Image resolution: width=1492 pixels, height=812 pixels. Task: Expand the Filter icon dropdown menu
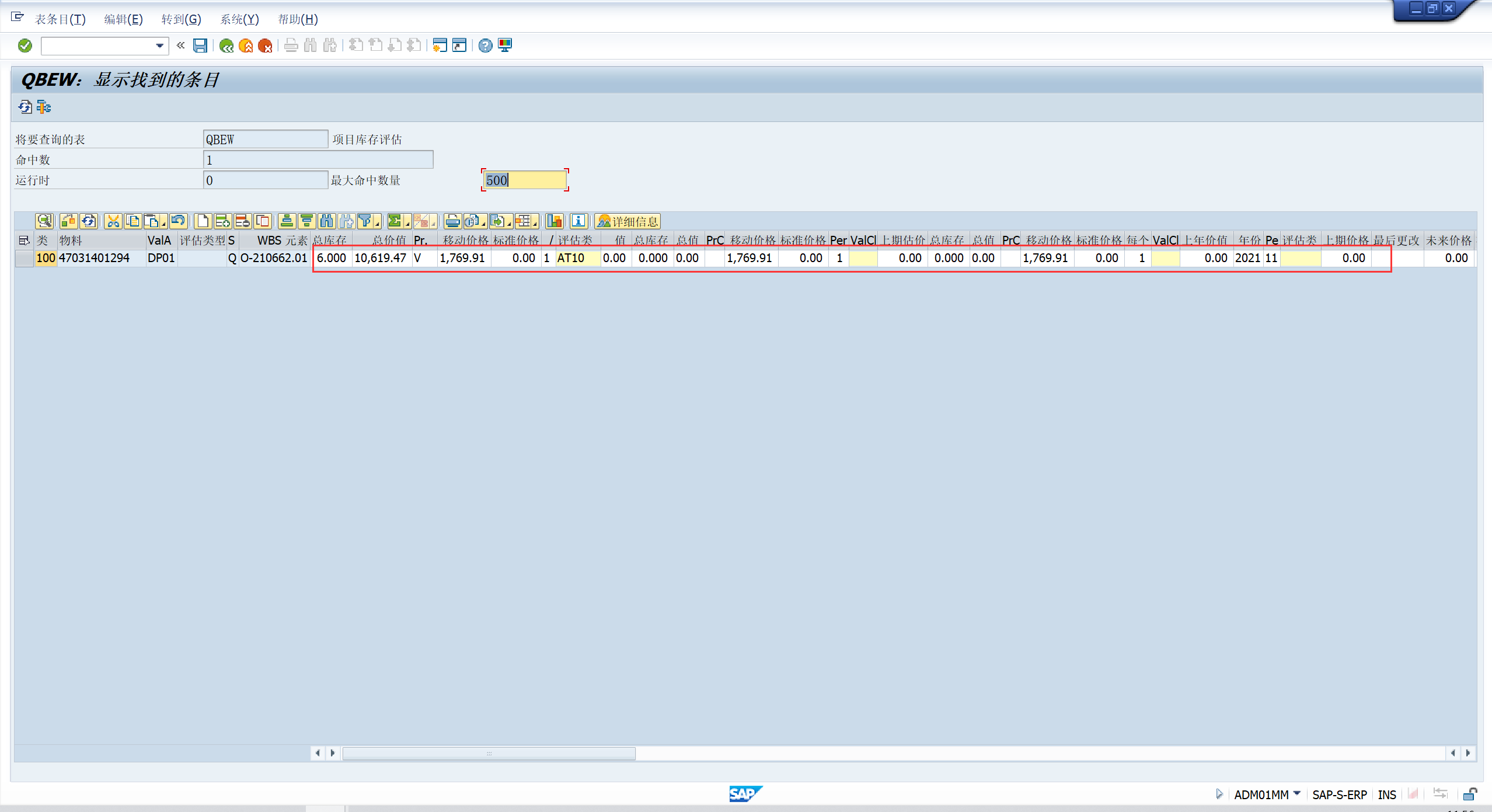click(x=378, y=224)
